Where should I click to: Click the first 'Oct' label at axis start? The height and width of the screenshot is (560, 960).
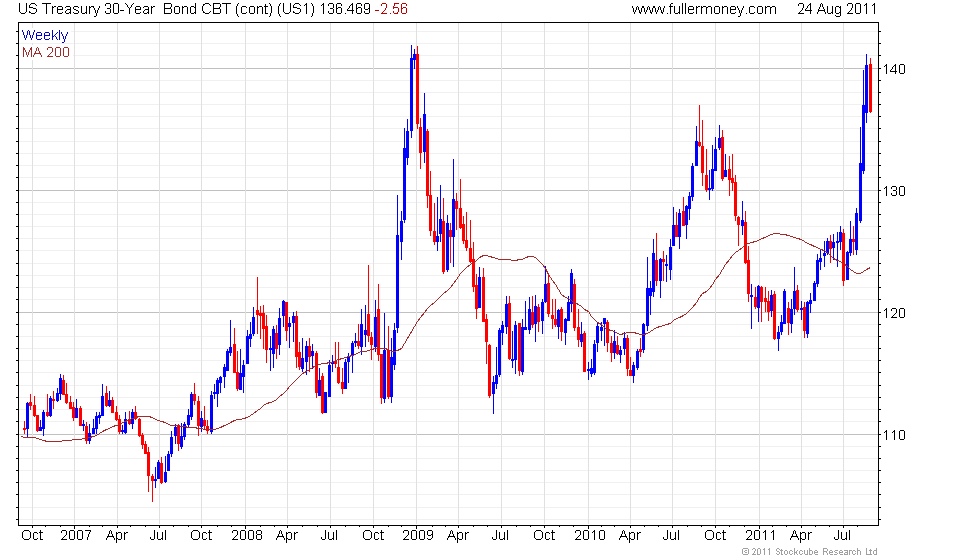tap(32, 536)
